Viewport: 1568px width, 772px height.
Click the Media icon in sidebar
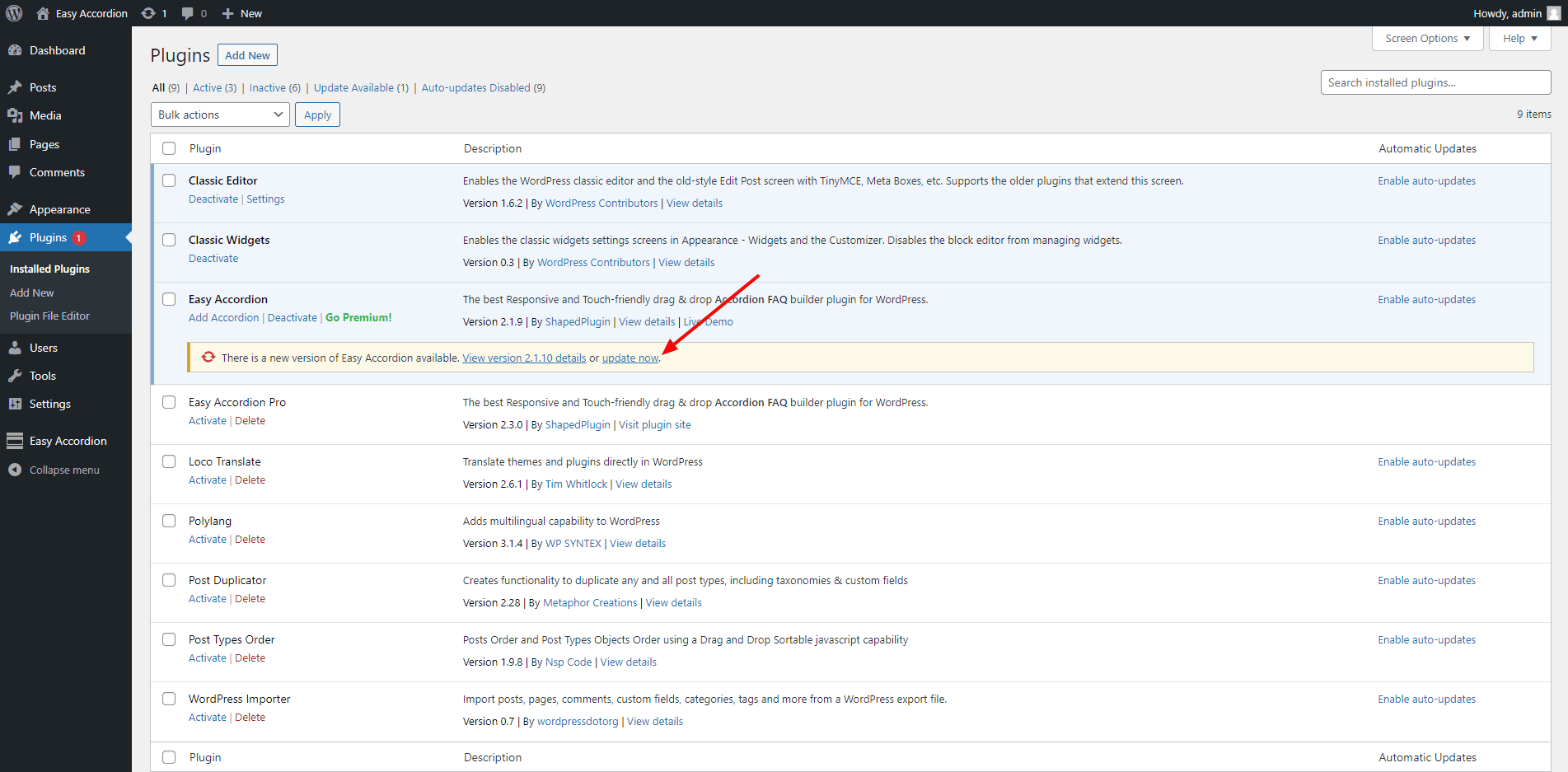coord(15,115)
